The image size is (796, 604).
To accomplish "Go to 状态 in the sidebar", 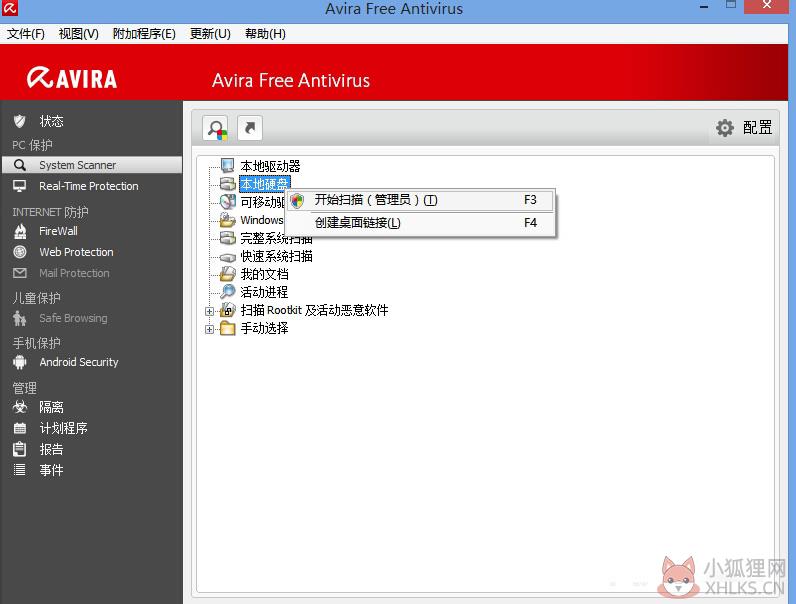I will pyautogui.click(x=51, y=121).
